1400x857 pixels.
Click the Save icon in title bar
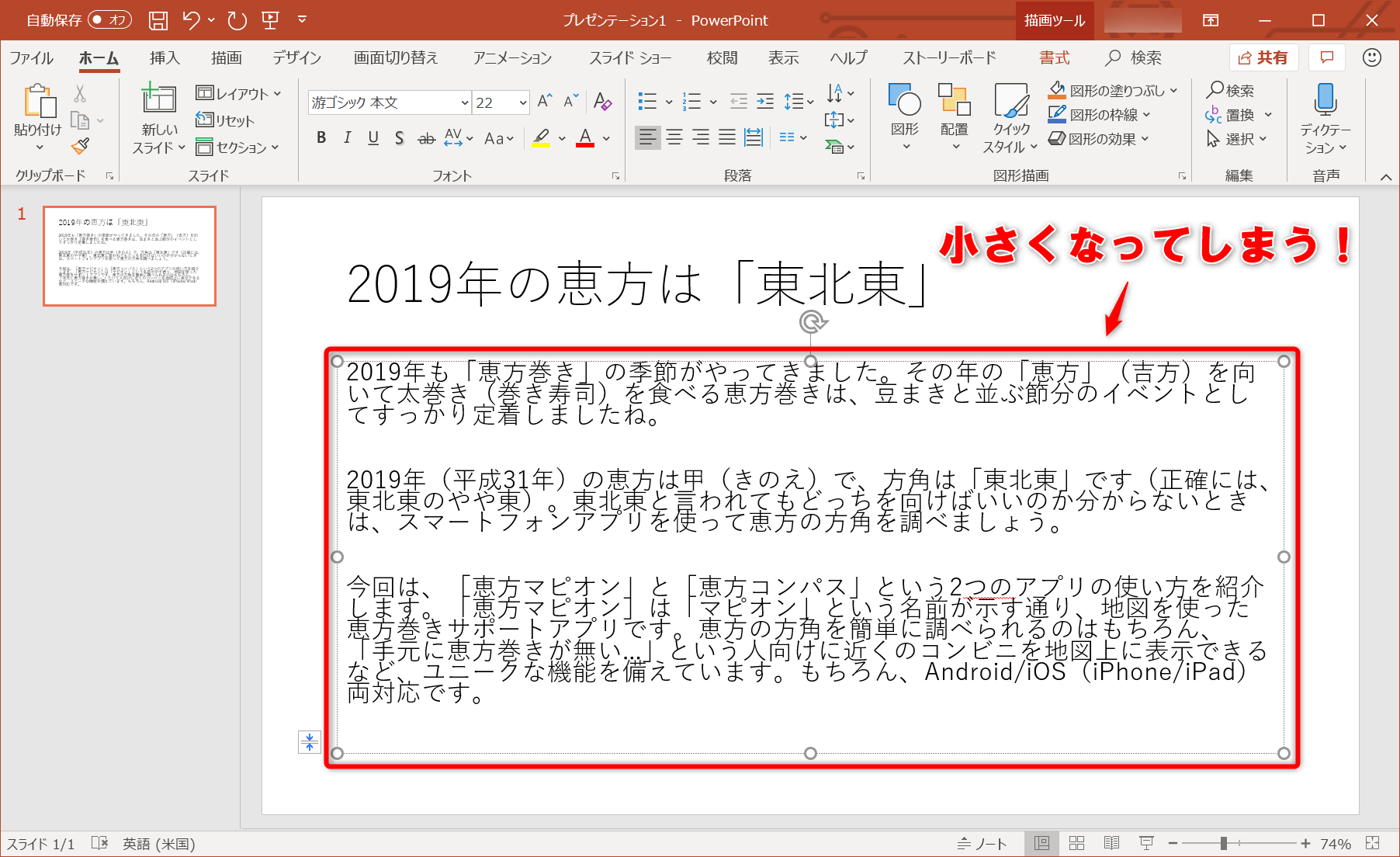(158, 20)
